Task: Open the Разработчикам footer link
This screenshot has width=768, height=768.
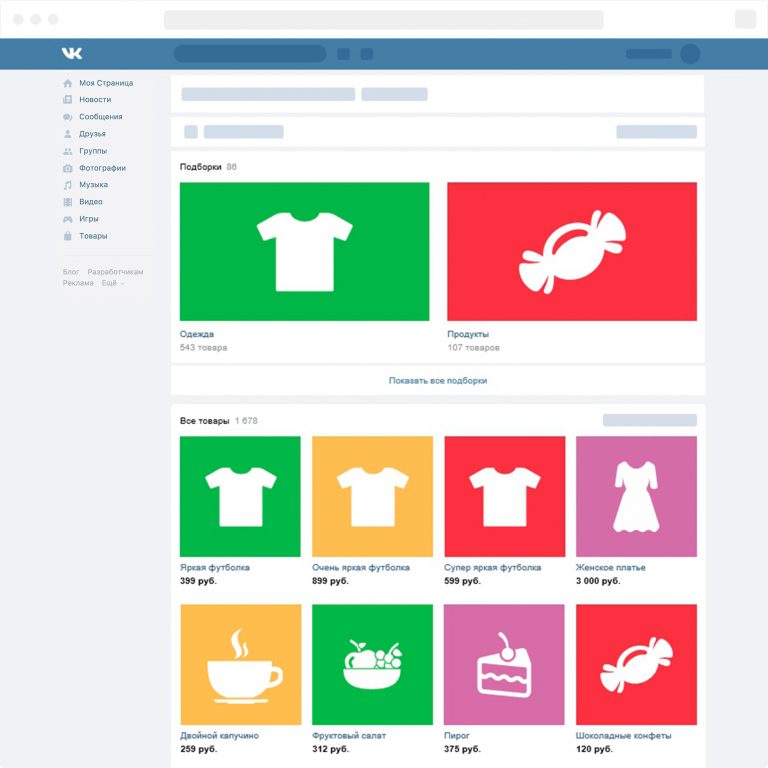Action: pos(115,272)
